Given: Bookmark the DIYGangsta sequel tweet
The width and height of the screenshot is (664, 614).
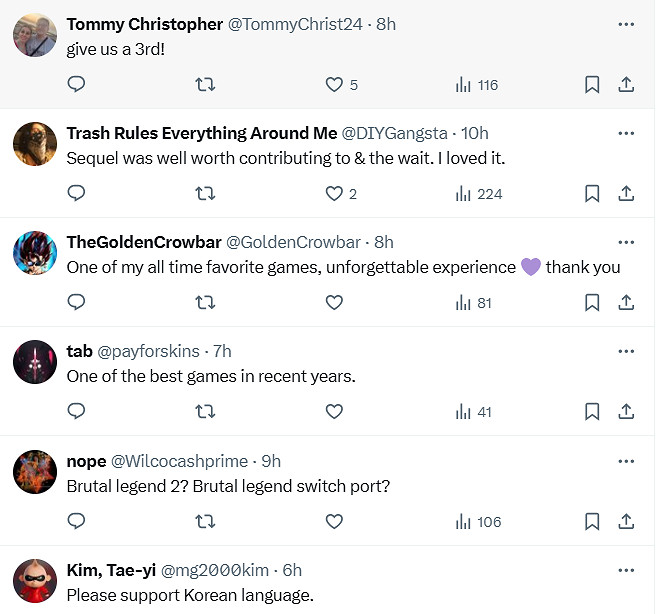Looking at the screenshot, I should [x=592, y=194].
